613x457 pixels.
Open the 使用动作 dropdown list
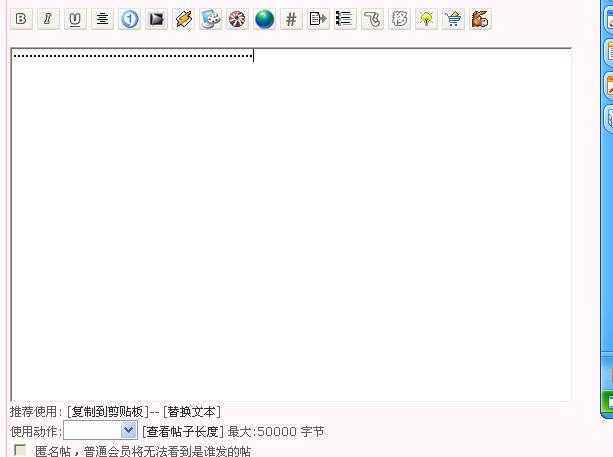tap(100, 431)
